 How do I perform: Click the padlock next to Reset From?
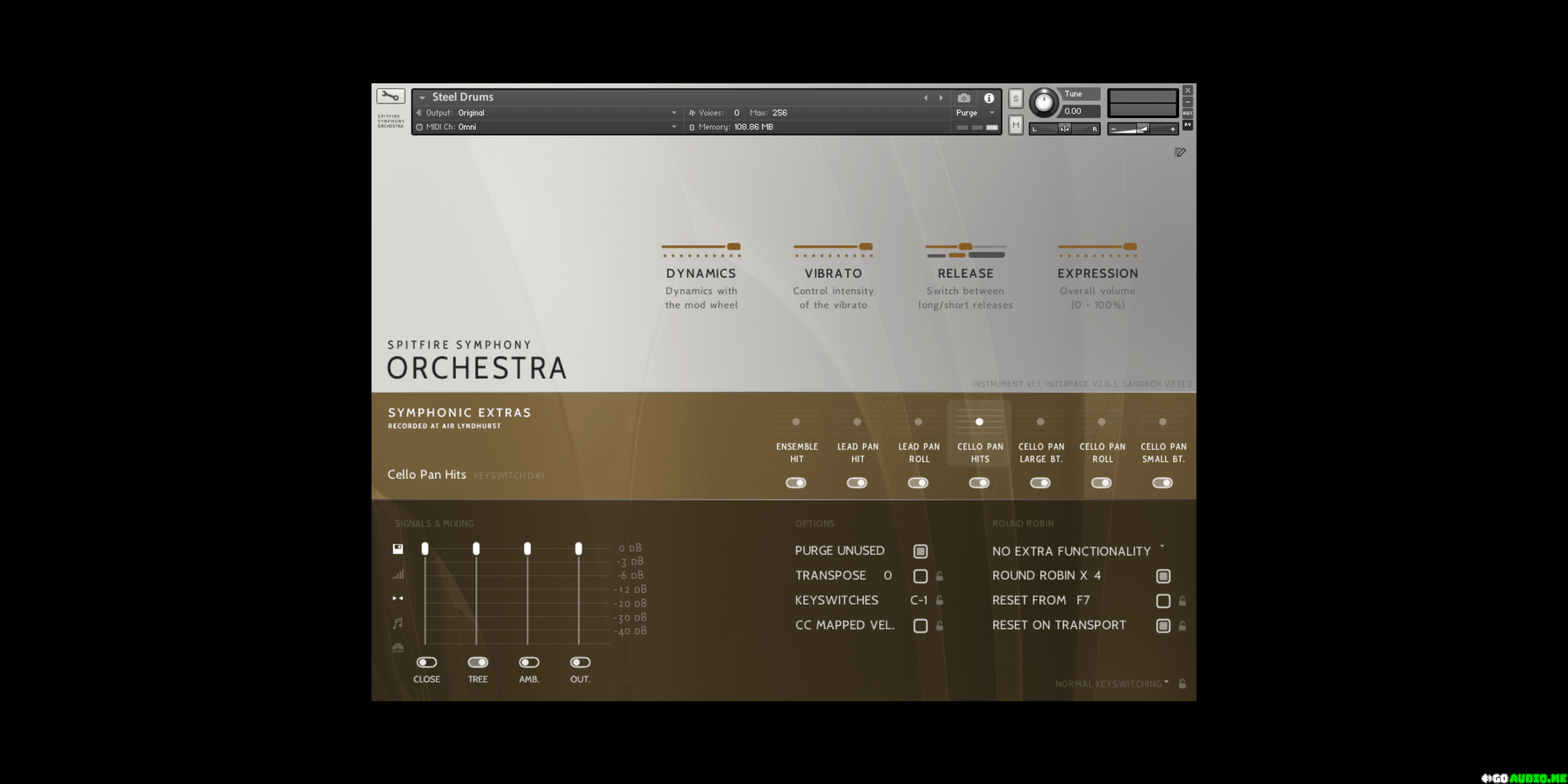tap(1182, 601)
